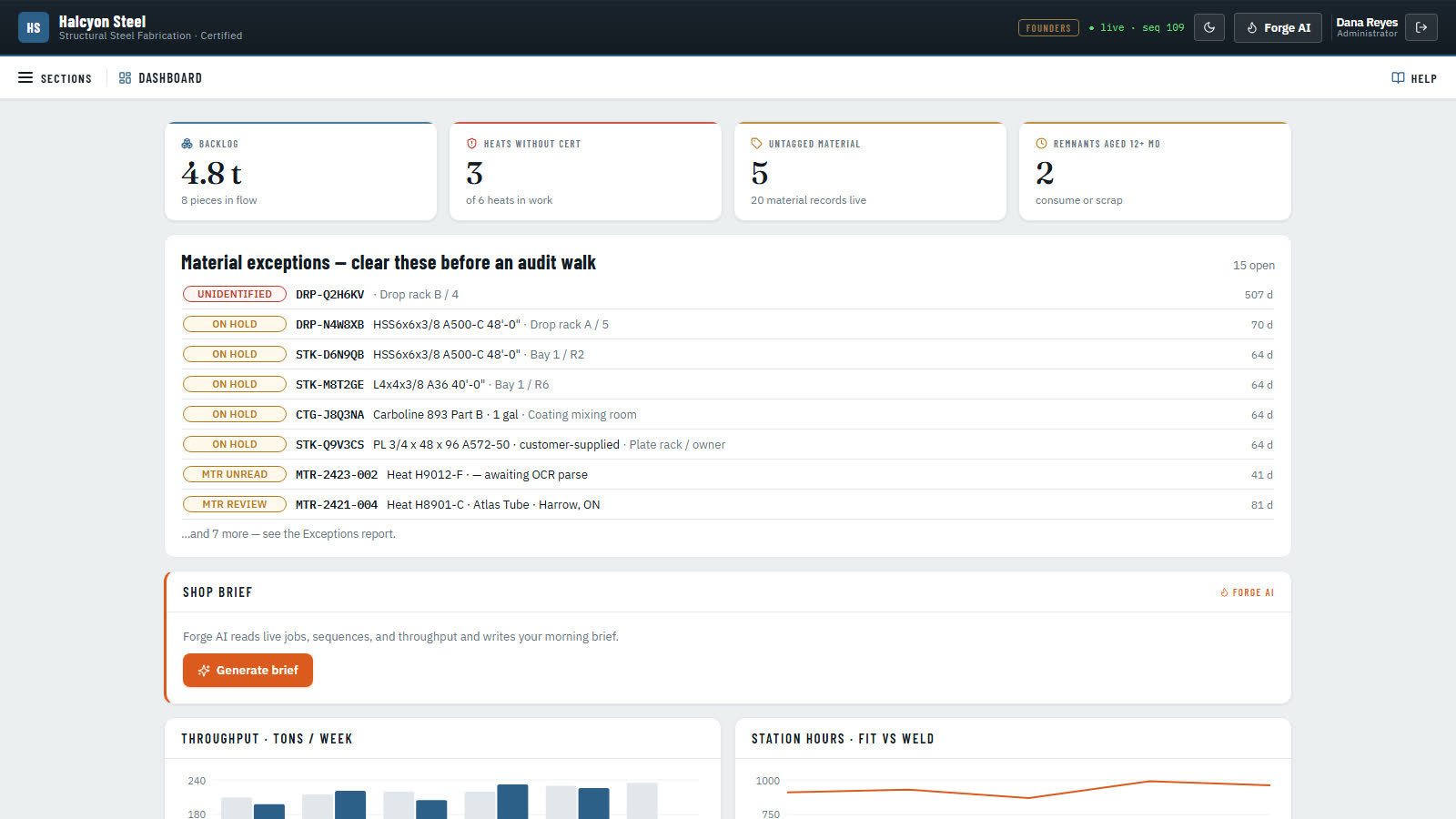Open the Backlog 4.8 t card
The image size is (1456, 819).
[x=300, y=171]
